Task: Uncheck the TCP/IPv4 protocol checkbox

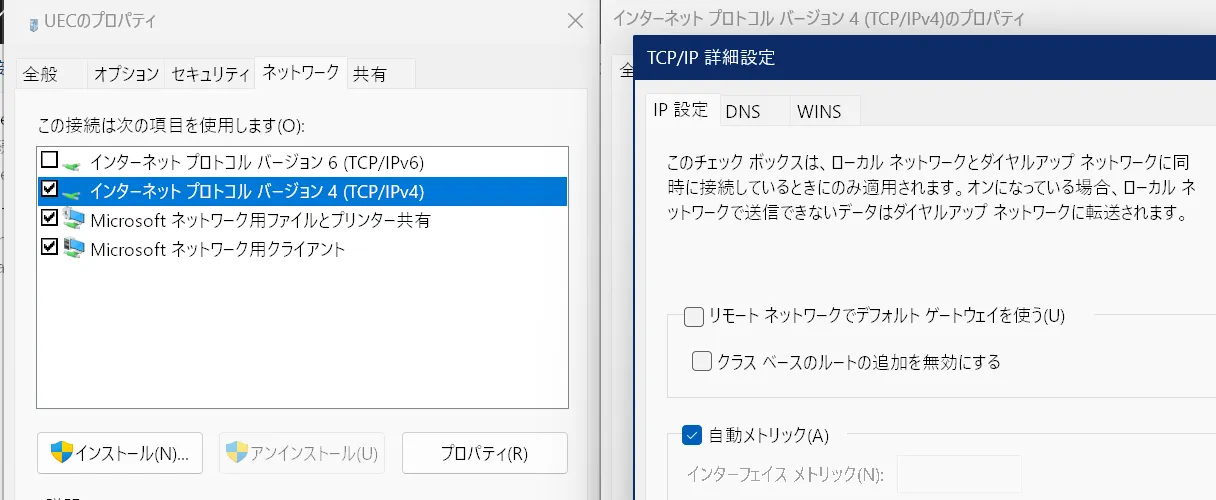Action: 49,190
